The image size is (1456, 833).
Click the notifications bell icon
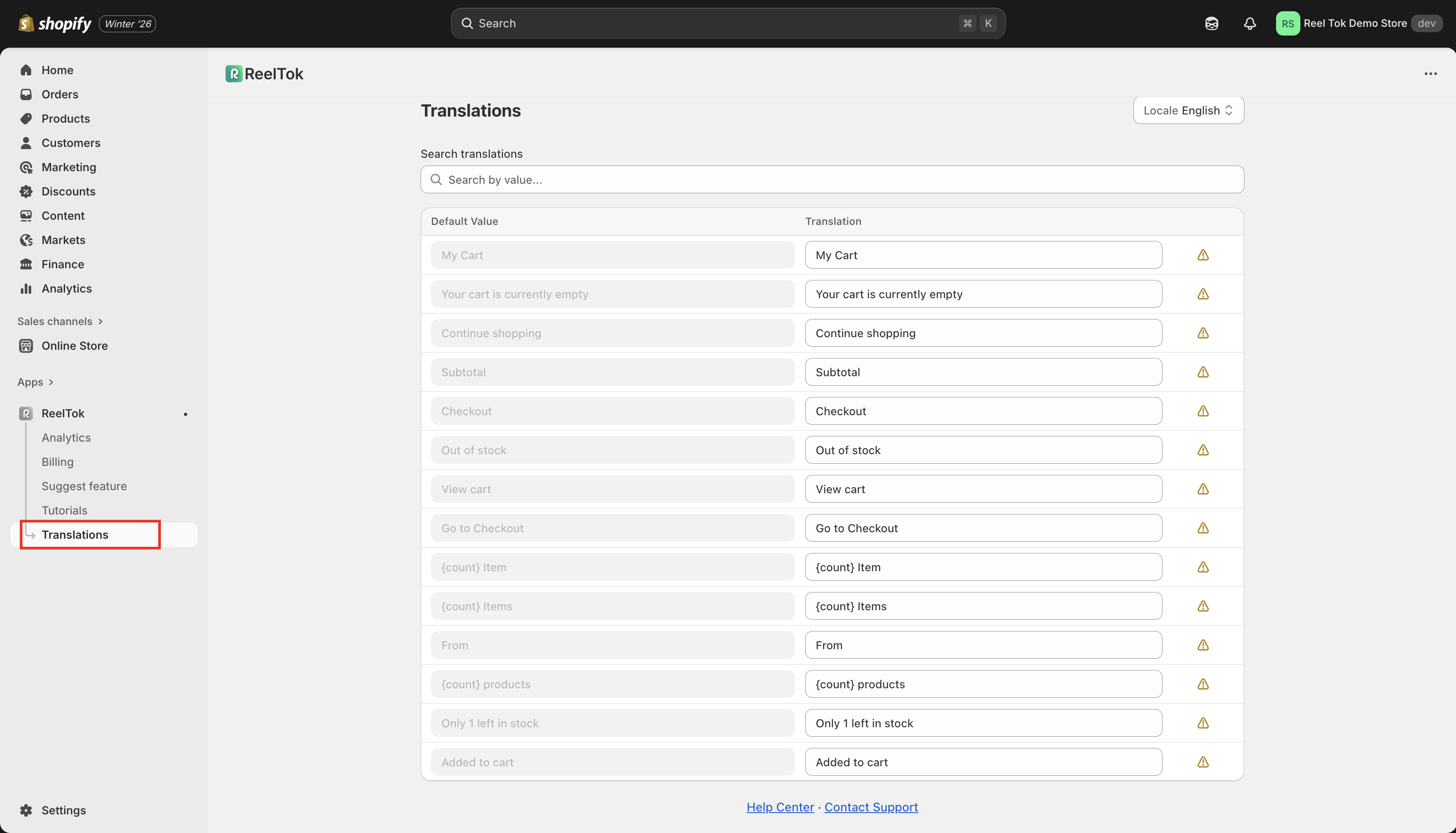[x=1249, y=23]
